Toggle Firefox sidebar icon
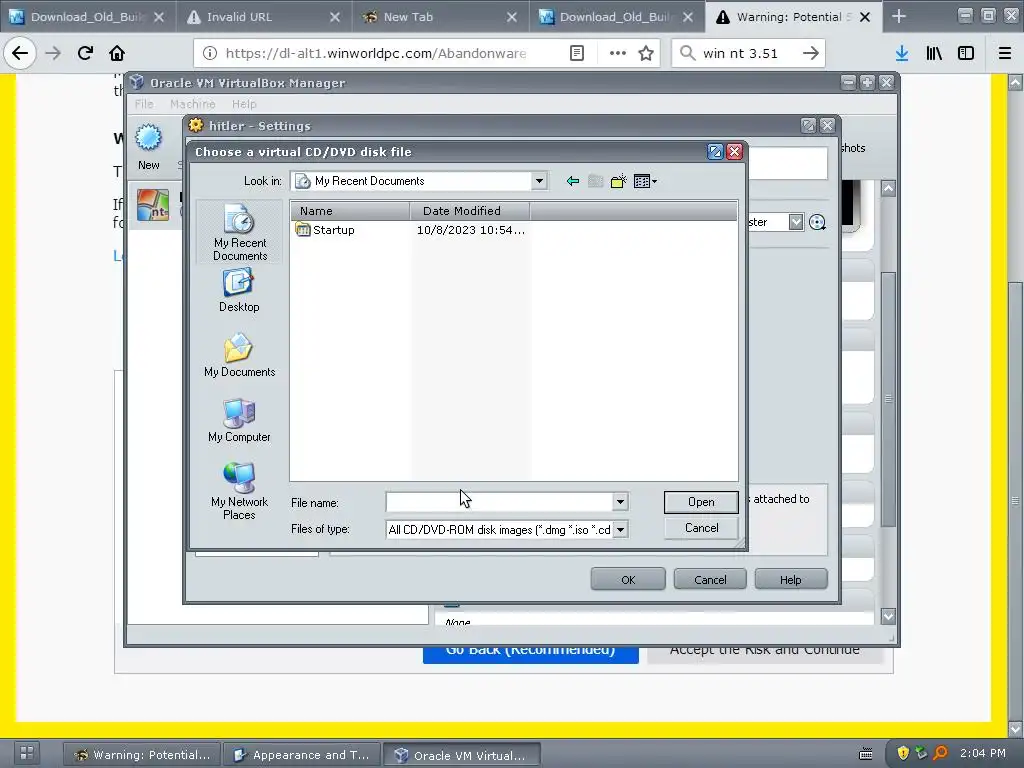 click(x=966, y=53)
